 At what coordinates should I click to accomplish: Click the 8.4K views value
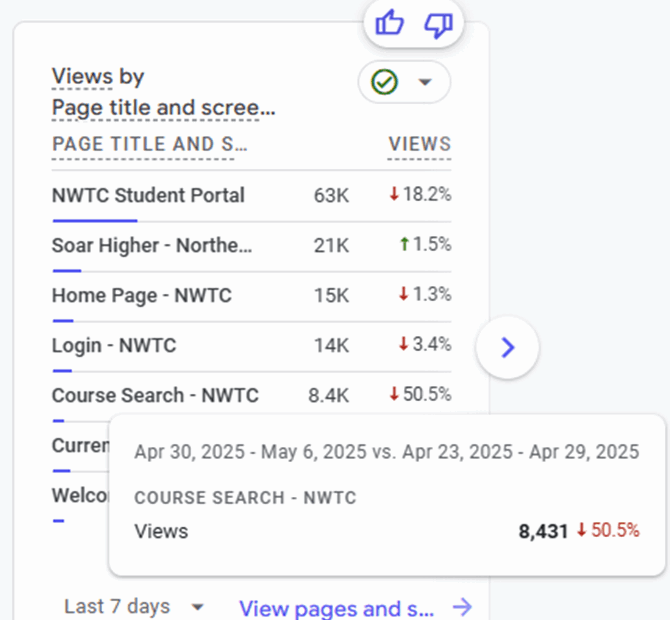[329, 396]
